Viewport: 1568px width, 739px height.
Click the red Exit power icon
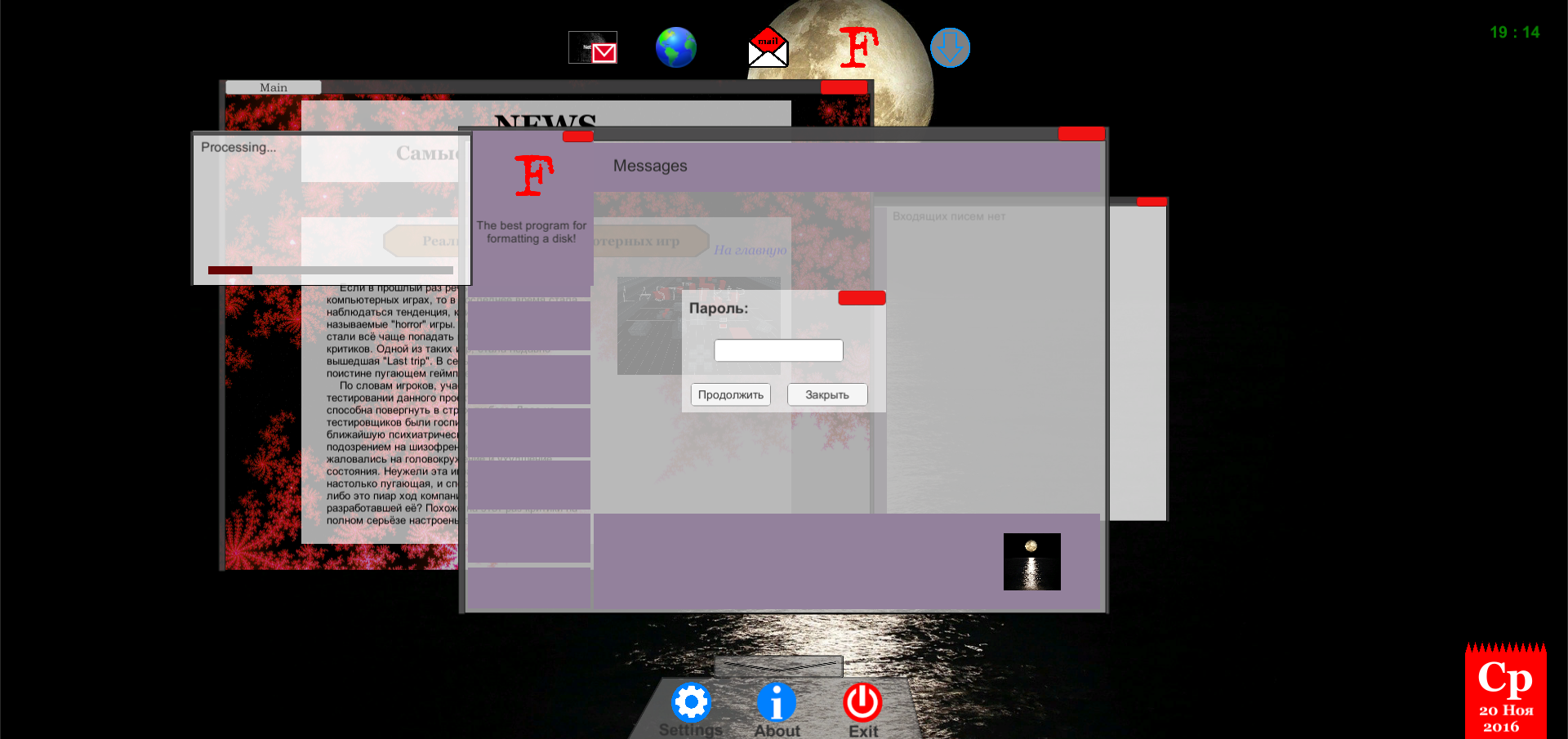coord(862,701)
